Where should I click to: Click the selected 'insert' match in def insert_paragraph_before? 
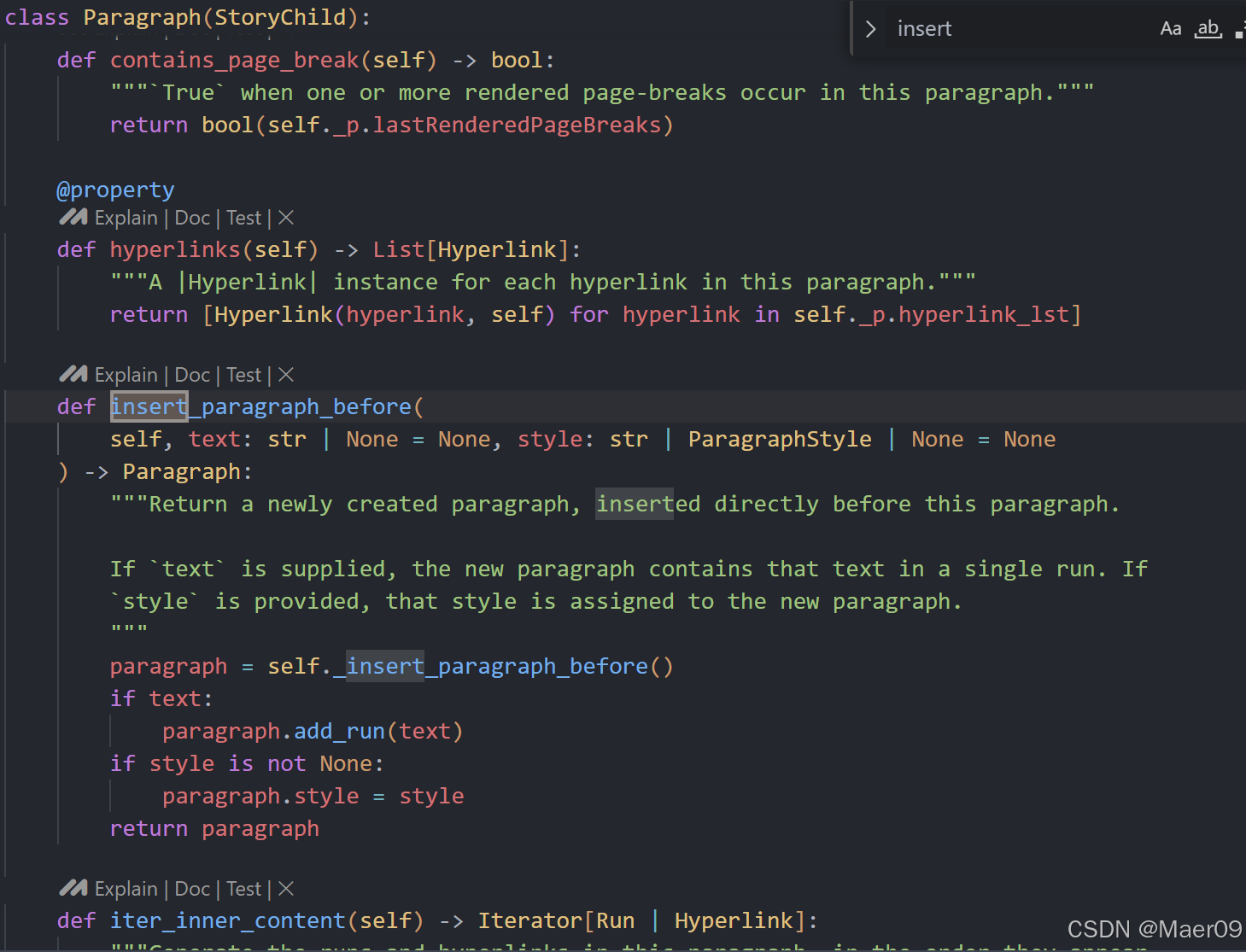(149, 407)
